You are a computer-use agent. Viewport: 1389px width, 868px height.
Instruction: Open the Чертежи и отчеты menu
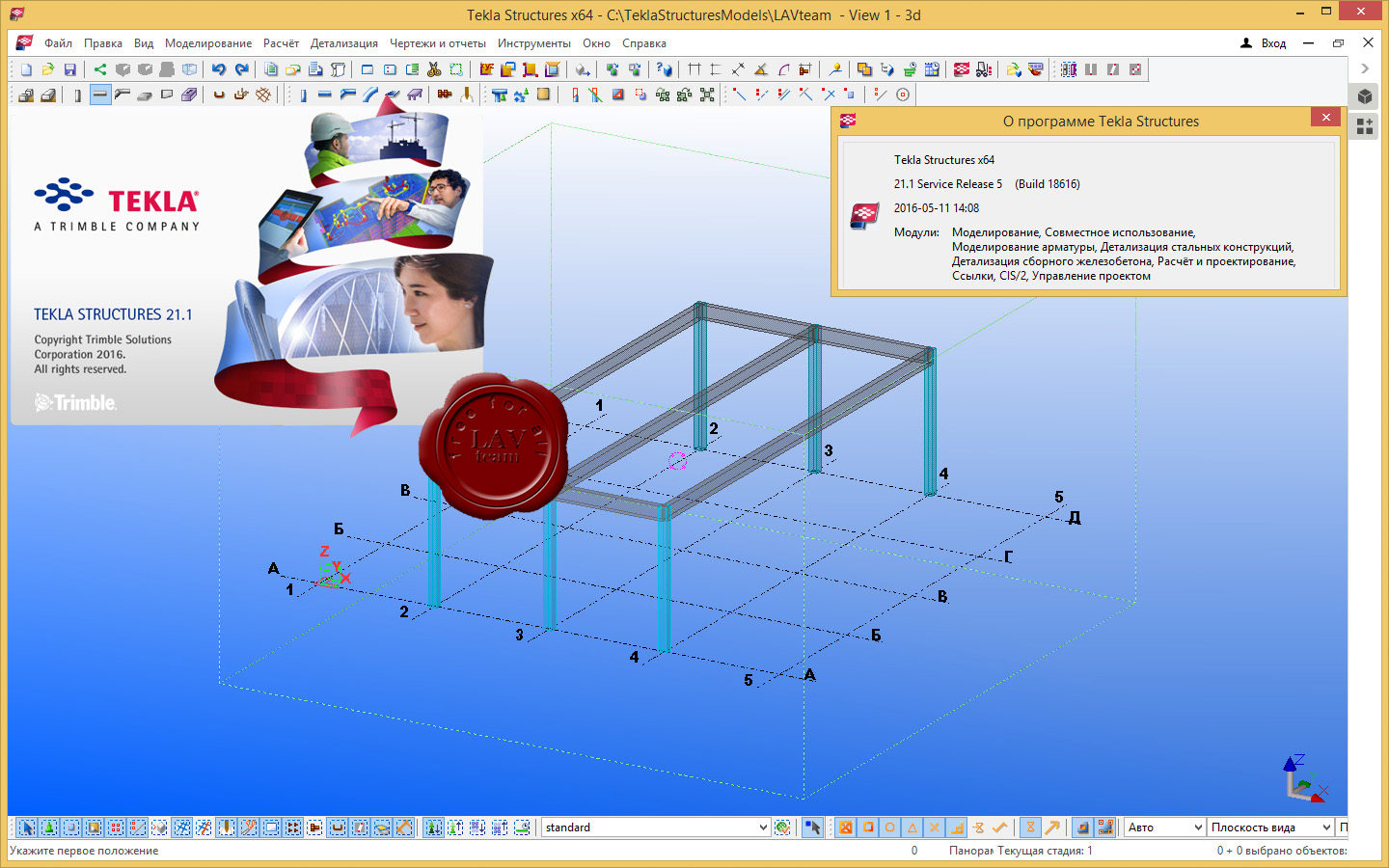pyautogui.click(x=438, y=43)
